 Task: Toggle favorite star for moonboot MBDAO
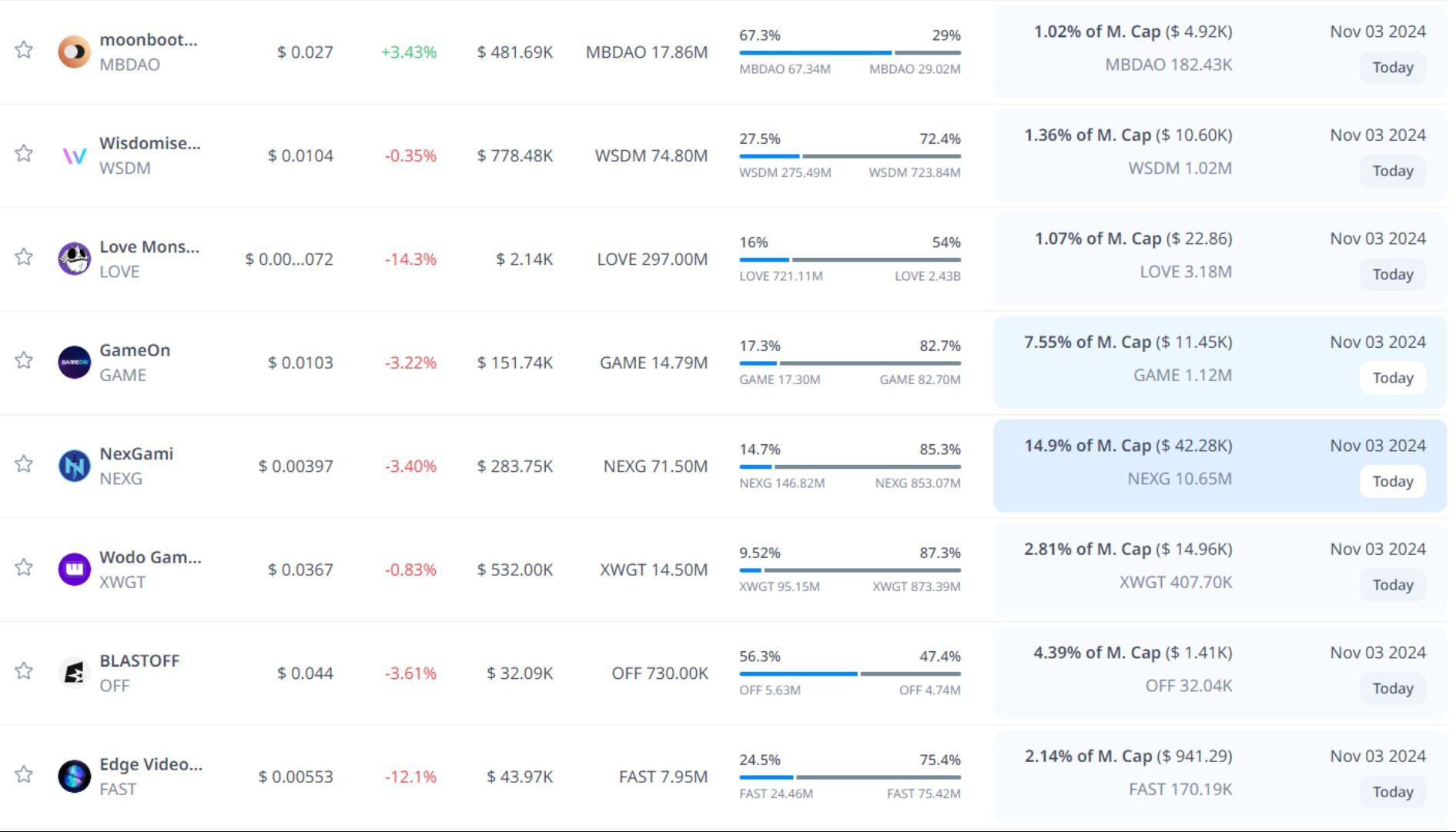(24, 50)
